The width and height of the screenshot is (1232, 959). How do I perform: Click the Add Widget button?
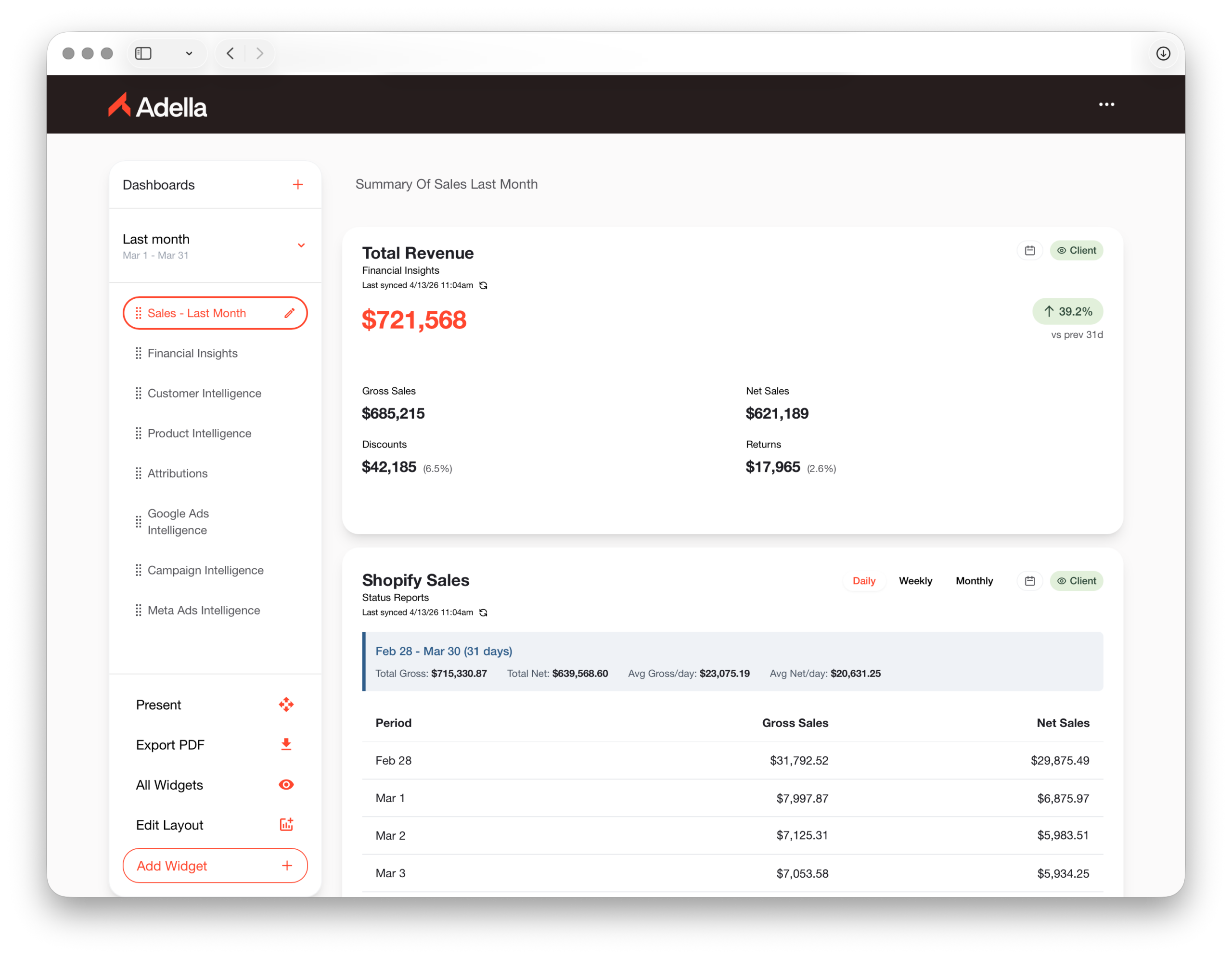tap(215, 865)
